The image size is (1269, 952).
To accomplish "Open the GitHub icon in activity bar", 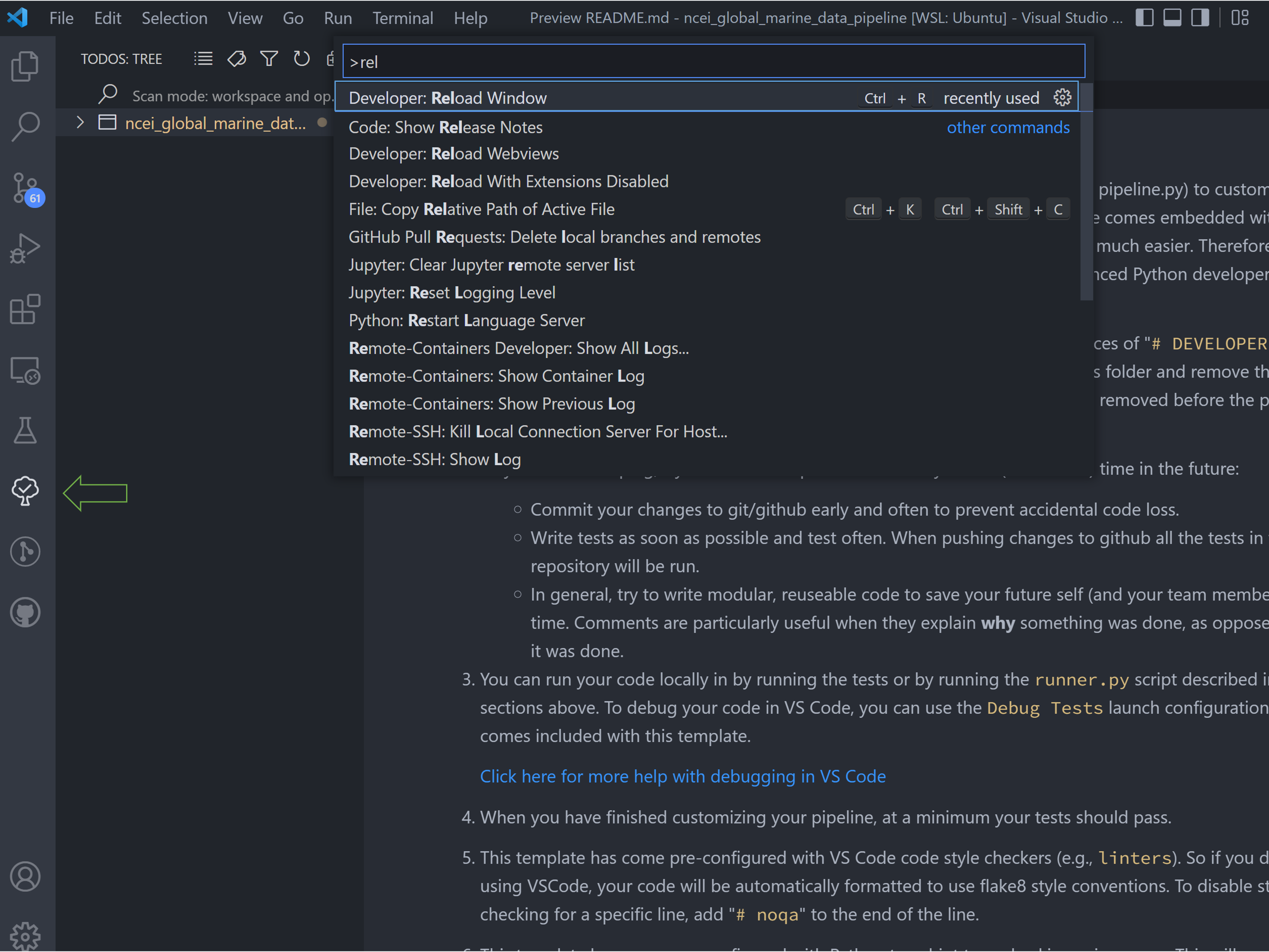I will [25, 612].
